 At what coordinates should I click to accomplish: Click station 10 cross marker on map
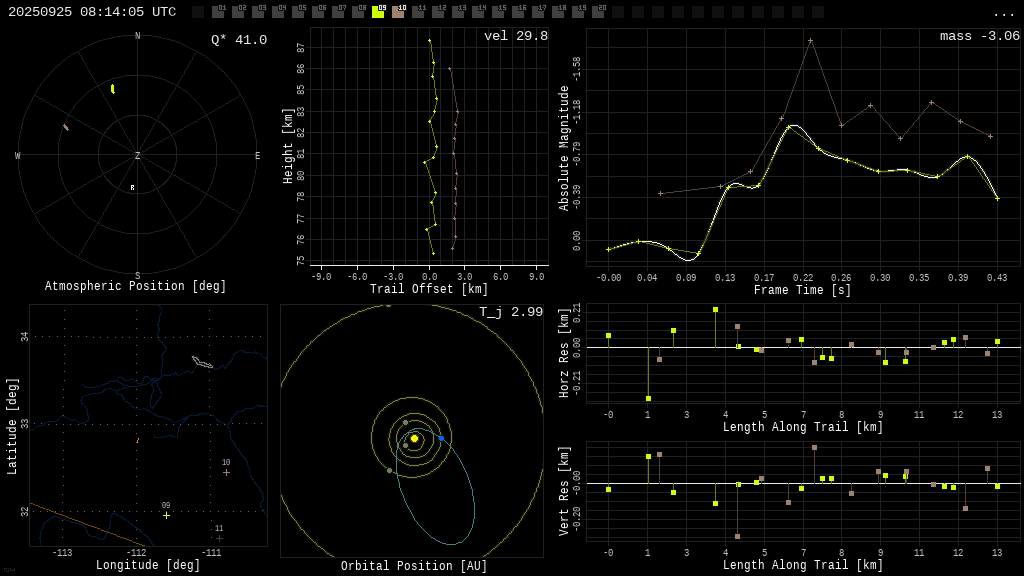coord(226,472)
